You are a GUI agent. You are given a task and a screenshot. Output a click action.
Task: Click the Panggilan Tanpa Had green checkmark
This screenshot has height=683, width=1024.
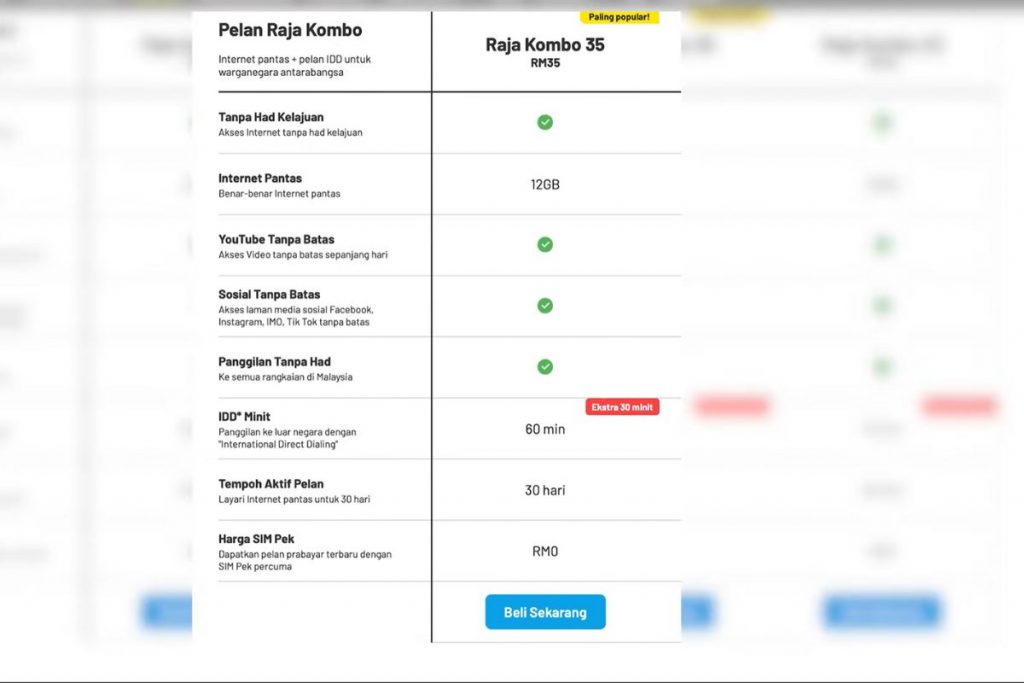click(x=545, y=367)
